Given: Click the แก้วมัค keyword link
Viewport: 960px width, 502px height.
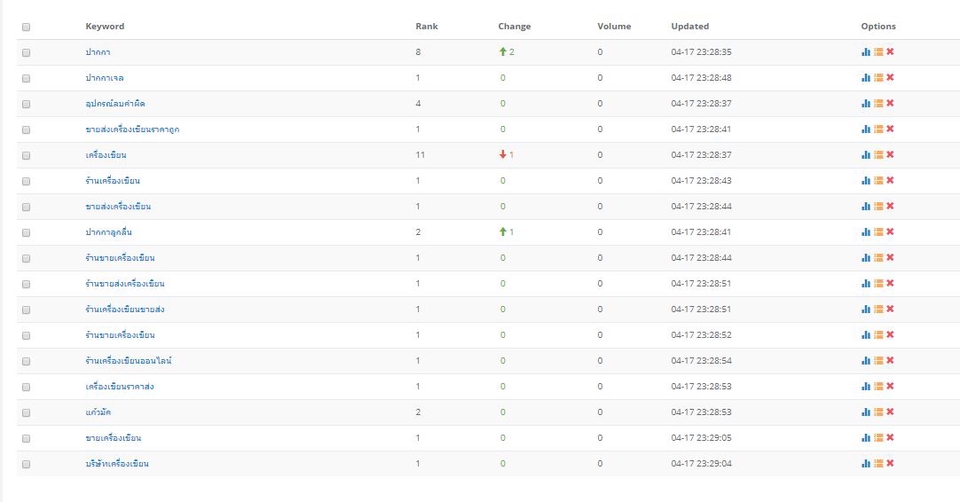Looking at the screenshot, I should point(98,412).
